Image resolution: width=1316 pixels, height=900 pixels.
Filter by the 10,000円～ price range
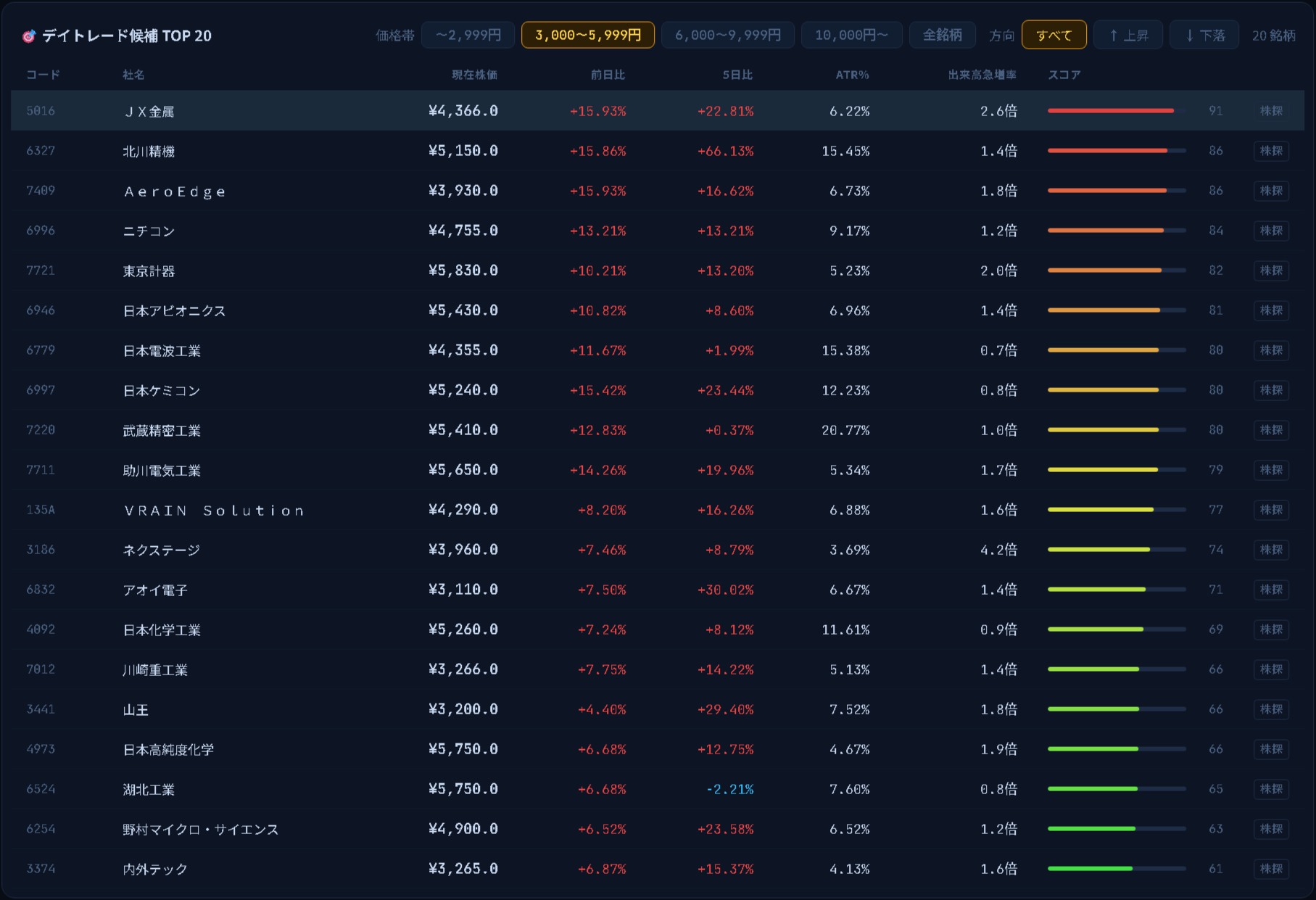[852, 35]
